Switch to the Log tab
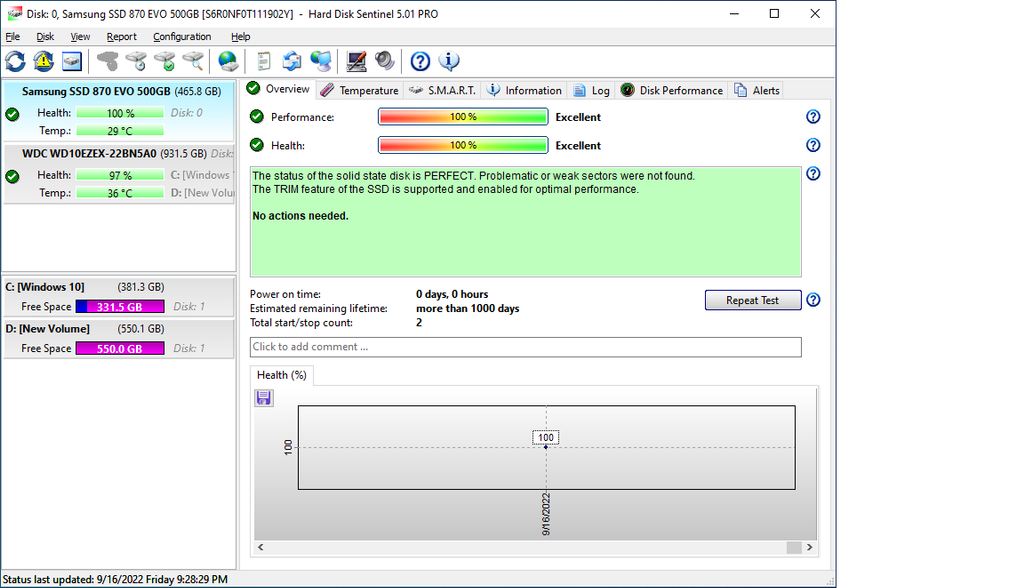The height and width of the screenshot is (588, 1024). [592, 91]
